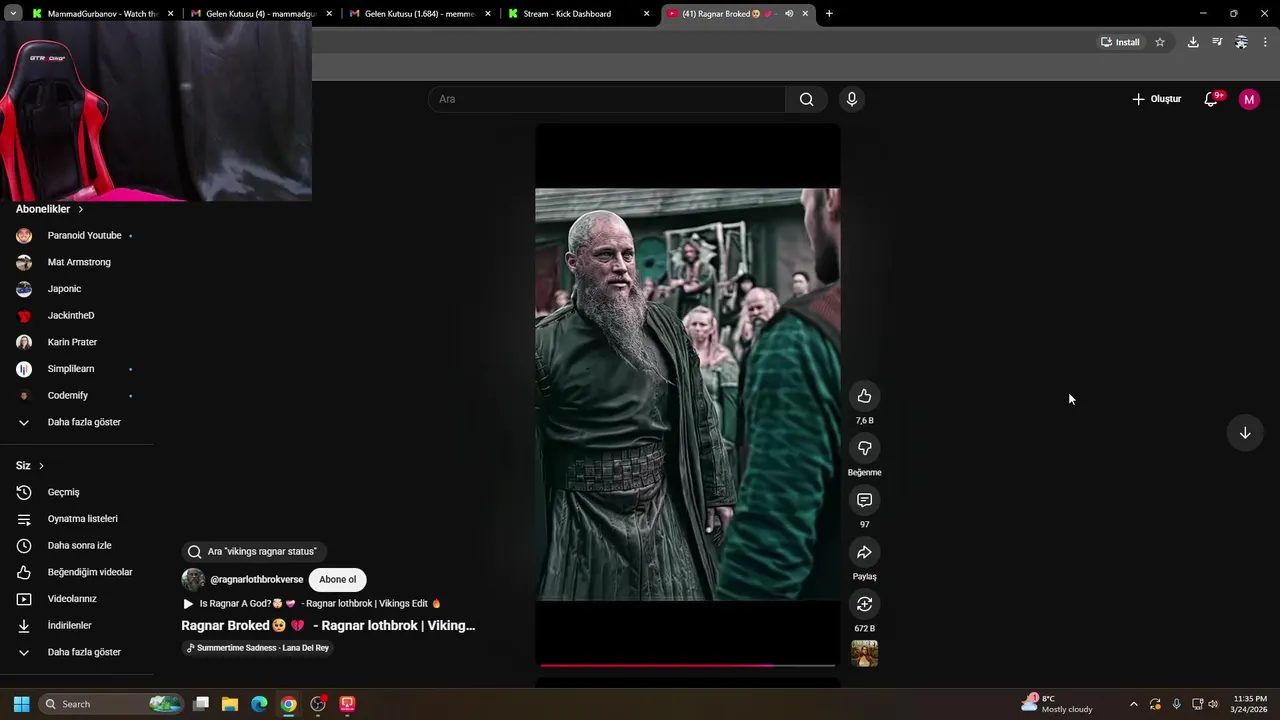1280x720 pixels.
Task: Show hidden system tray icons
Action: 1133,704
